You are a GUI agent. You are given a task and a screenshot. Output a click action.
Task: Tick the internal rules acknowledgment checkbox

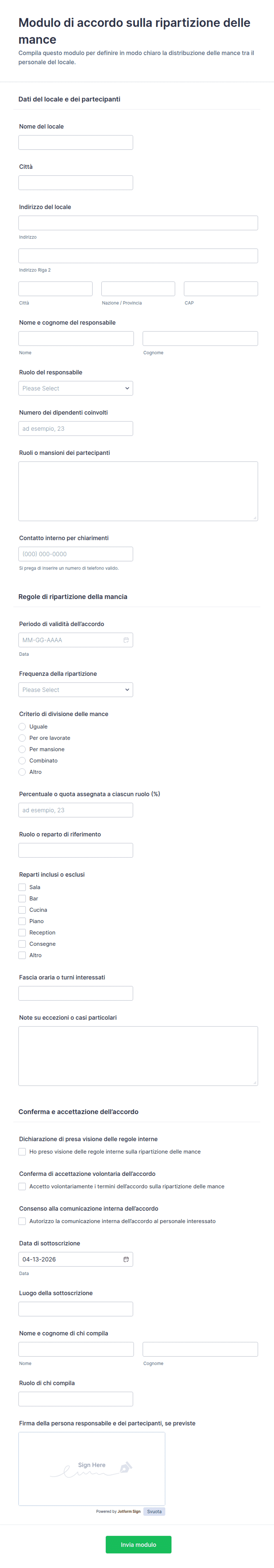point(22,1152)
